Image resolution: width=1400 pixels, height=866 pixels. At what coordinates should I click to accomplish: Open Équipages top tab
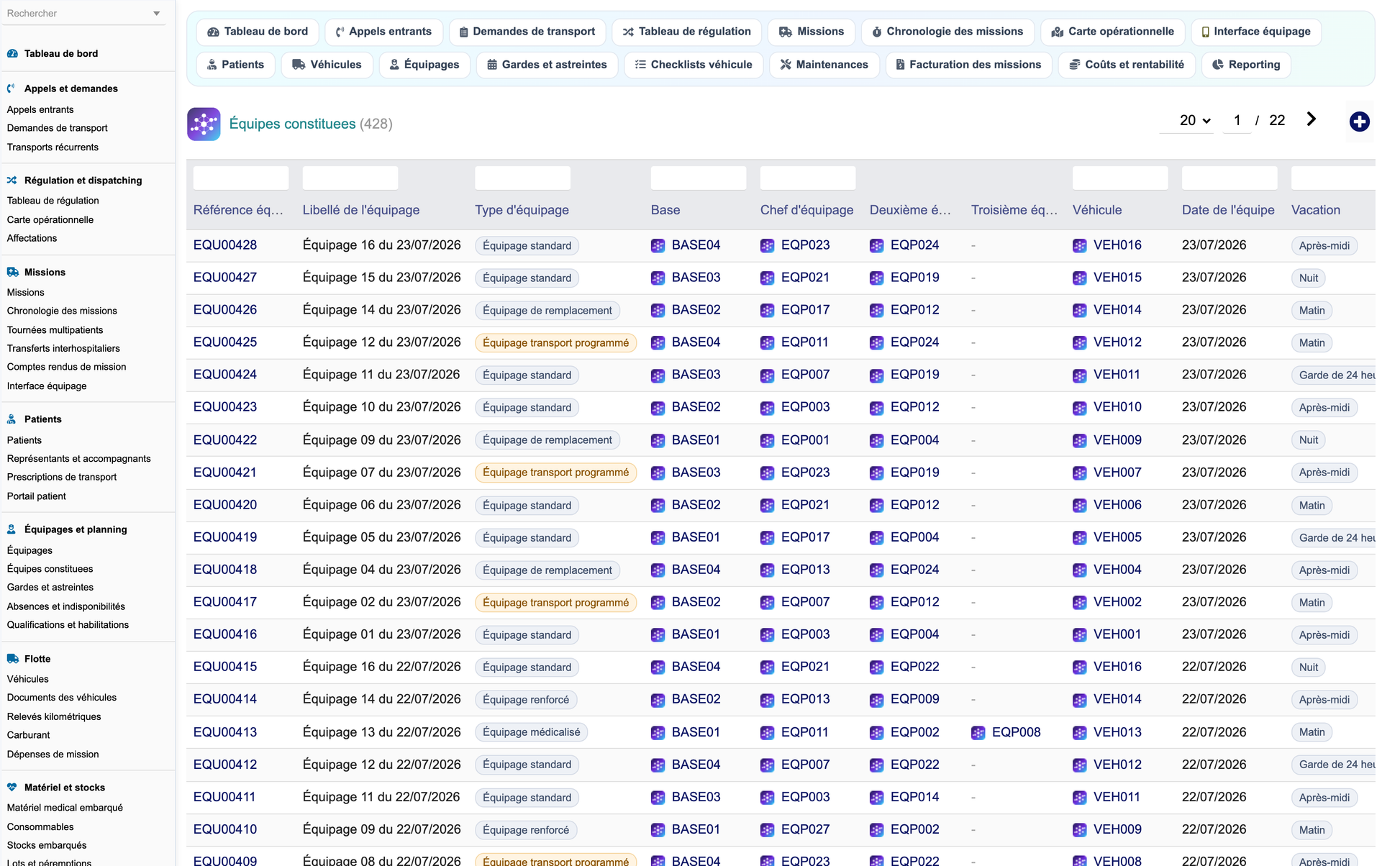(424, 65)
